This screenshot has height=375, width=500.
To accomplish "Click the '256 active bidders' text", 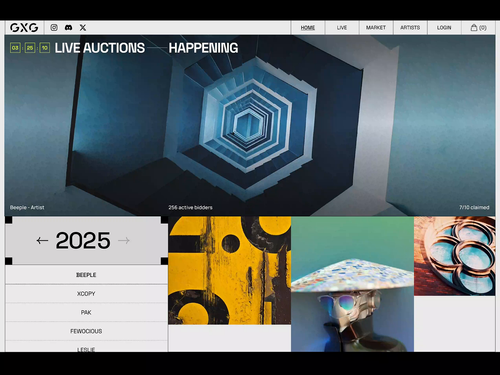I will (x=190, y=207).
